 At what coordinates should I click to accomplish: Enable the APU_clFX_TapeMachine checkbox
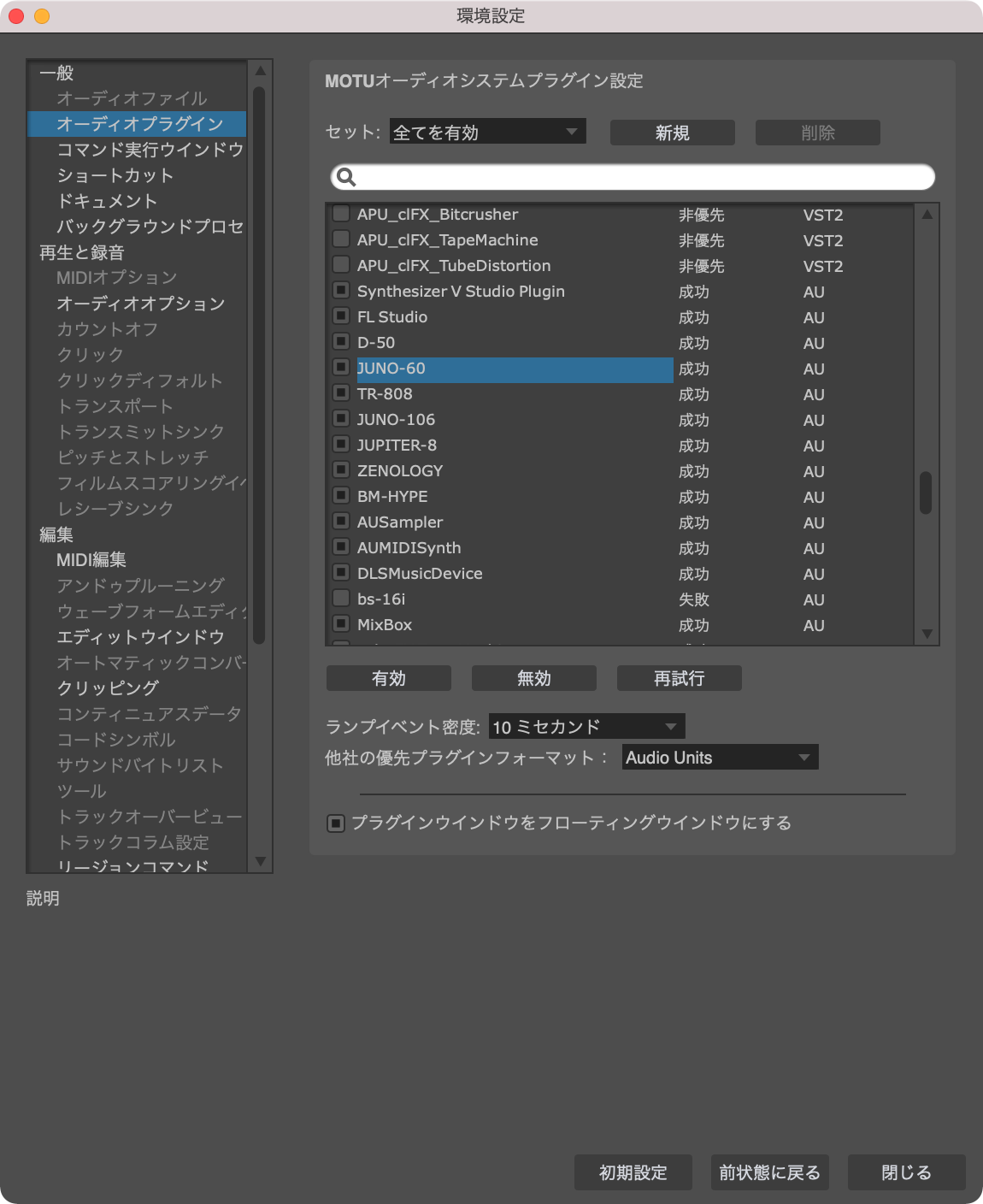pos(341,239)
